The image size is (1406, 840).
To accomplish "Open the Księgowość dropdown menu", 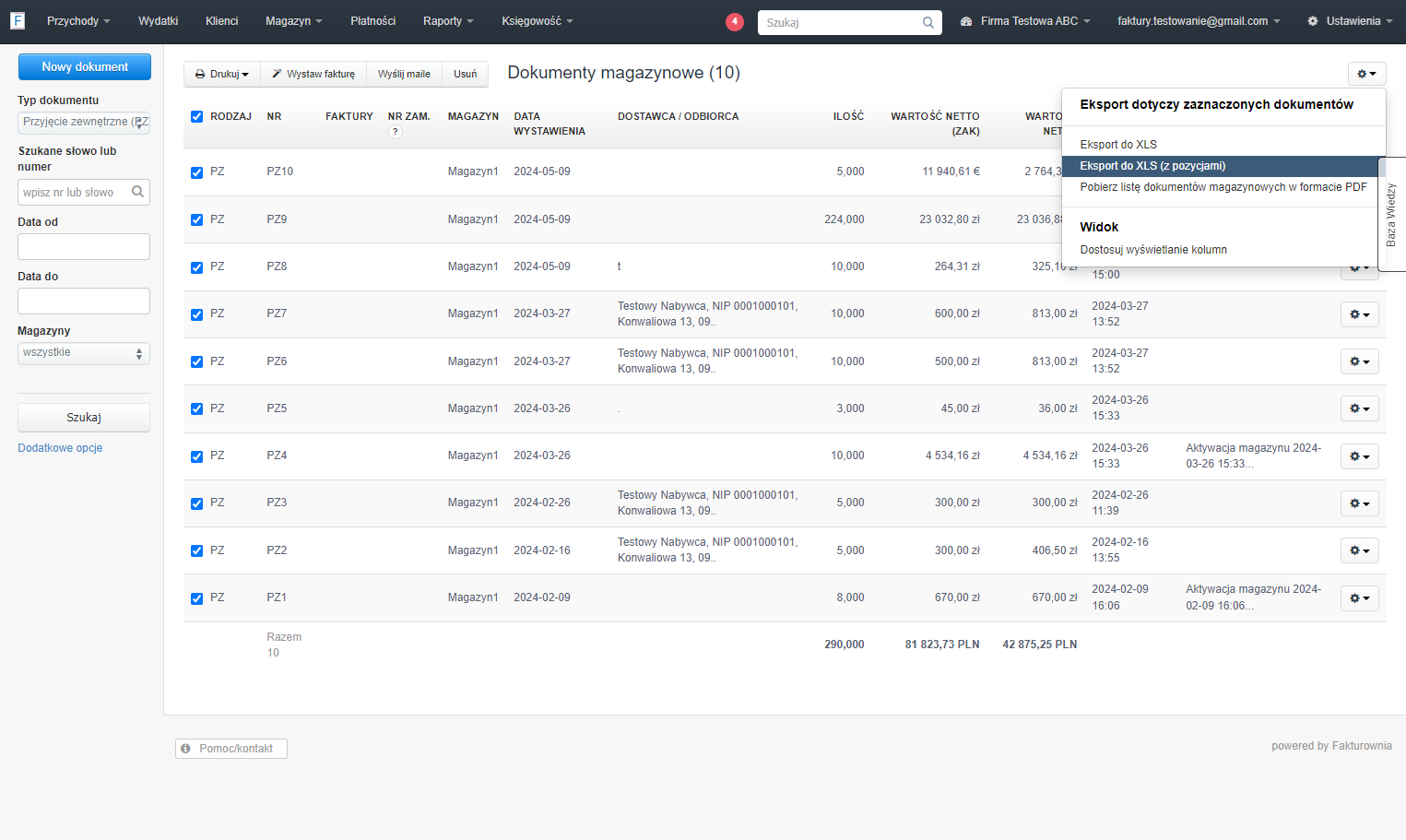I will [x=538, y=21].
